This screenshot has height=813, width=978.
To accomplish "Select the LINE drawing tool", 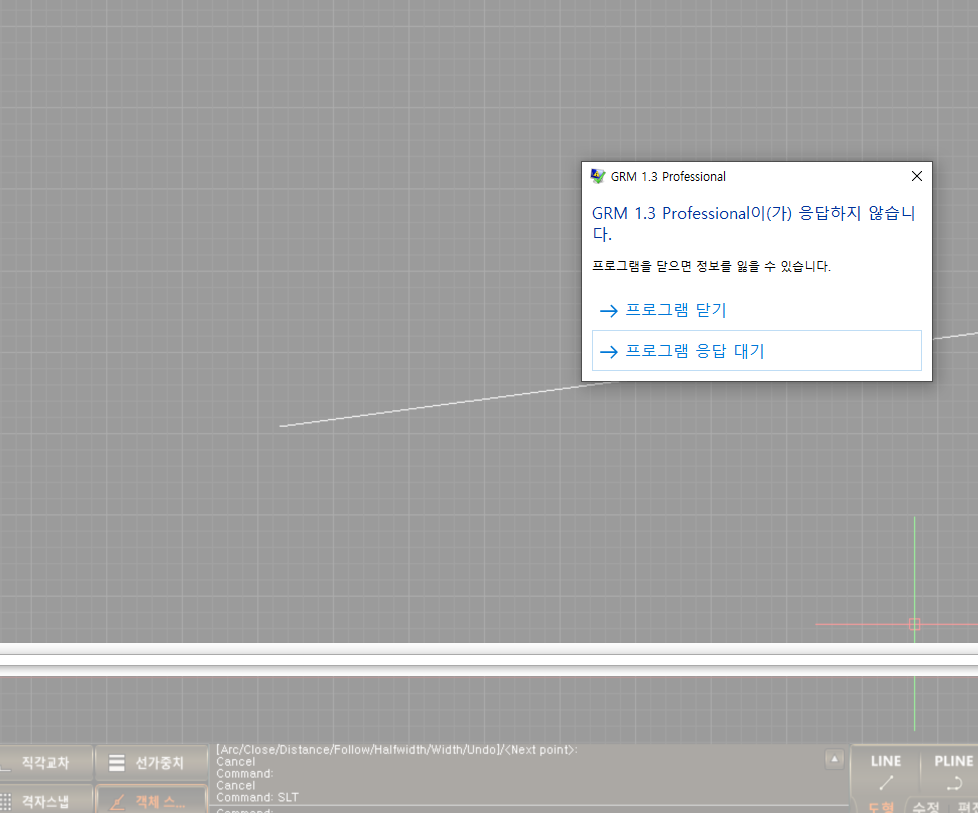I will pyautogui.click(x=886, y=771).
